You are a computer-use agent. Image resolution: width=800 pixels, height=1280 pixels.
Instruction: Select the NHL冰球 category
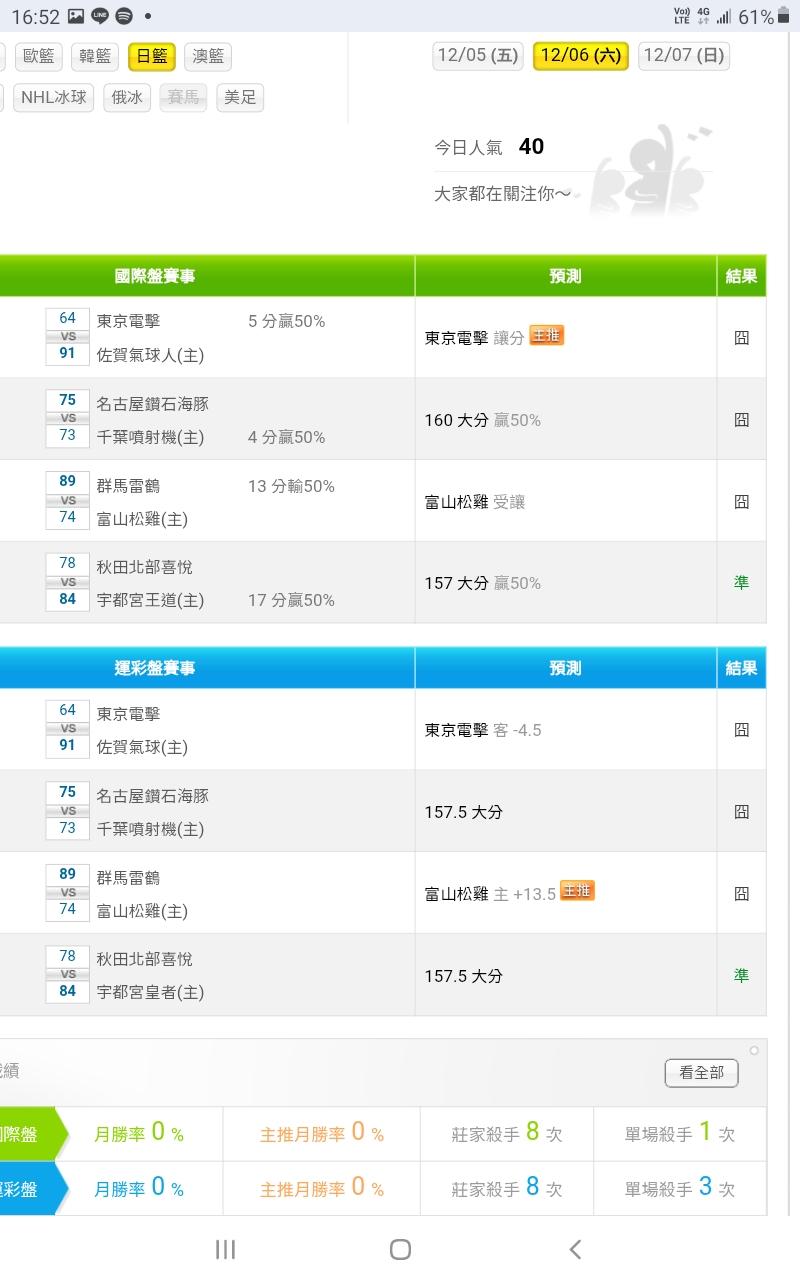(53, 98)
